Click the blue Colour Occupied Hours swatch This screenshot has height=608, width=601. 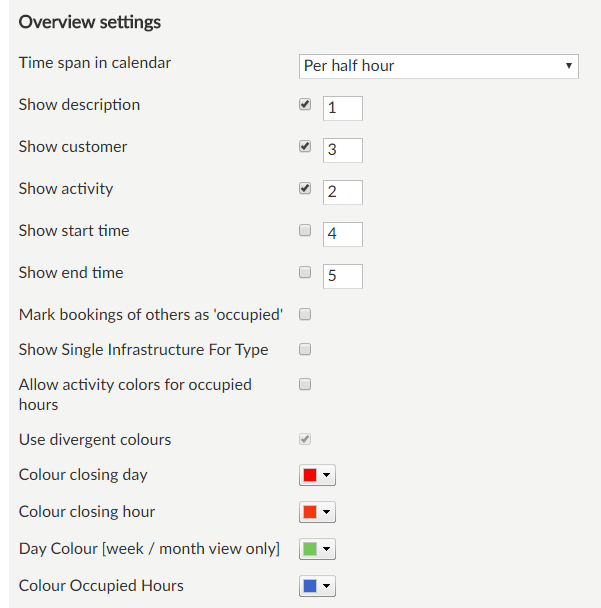tap(310, 587)
